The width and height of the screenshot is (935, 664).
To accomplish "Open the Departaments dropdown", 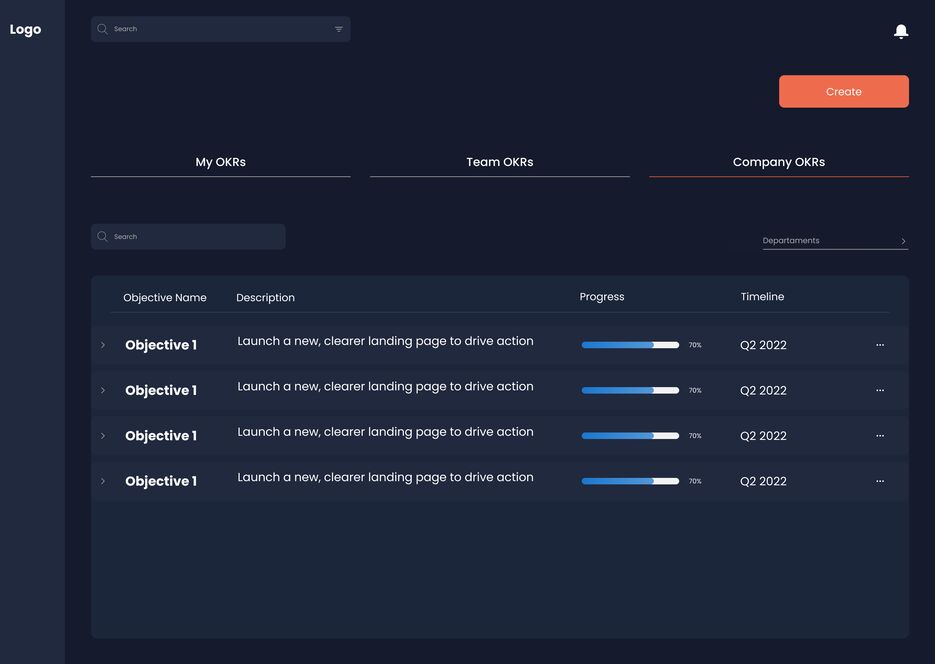I will (835, 241).
